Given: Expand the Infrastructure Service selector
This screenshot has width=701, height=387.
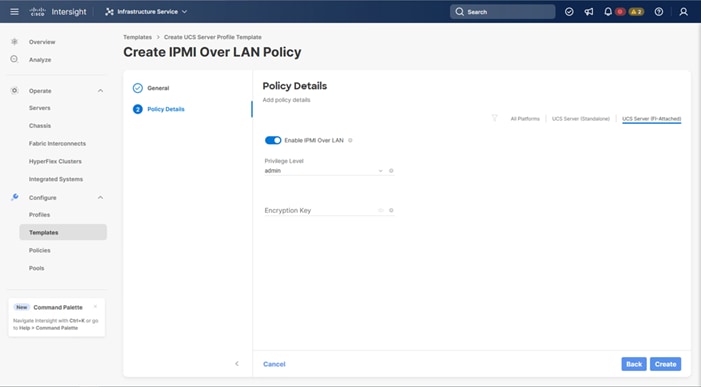Looking at the screenshot, I should 146,12.
